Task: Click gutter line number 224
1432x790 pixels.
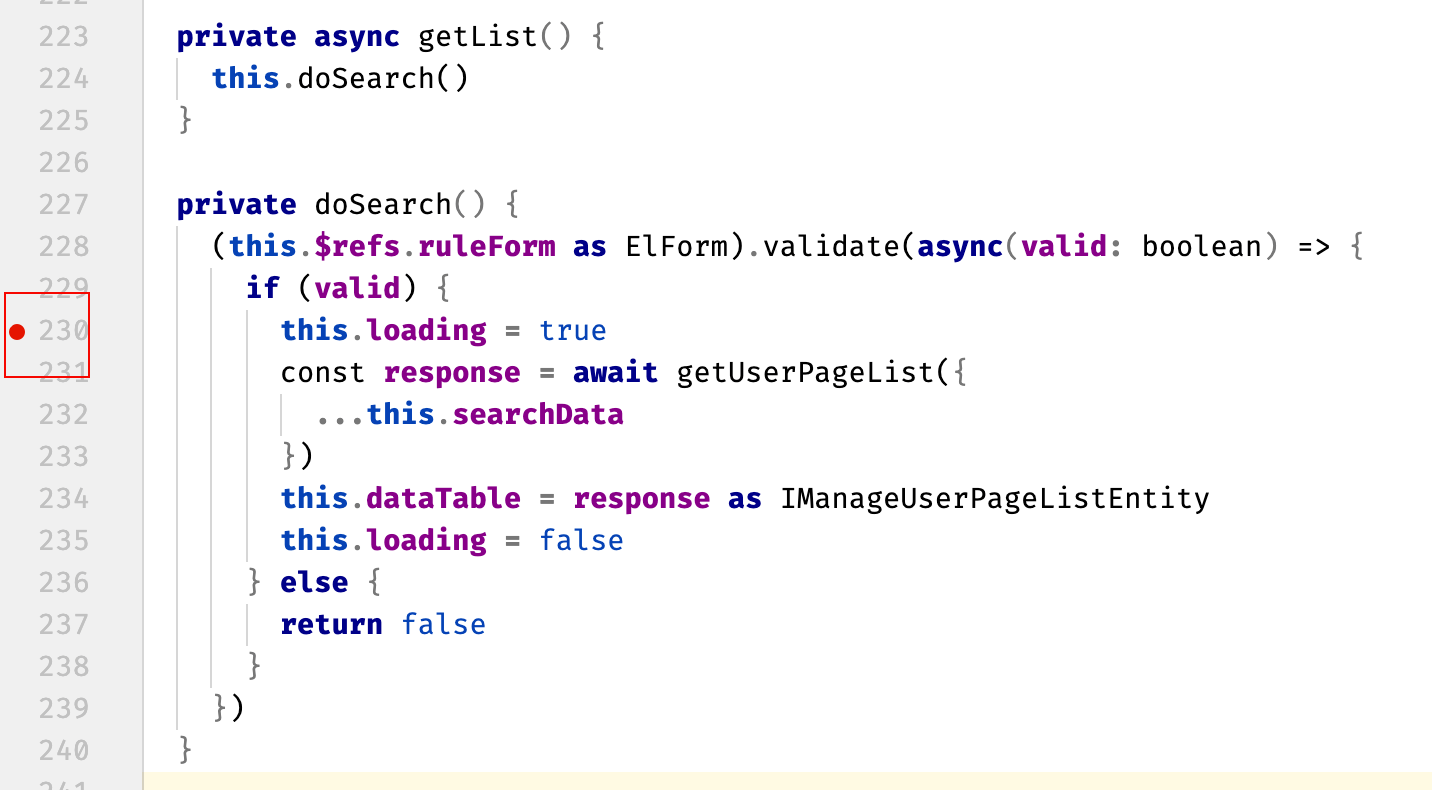Action: pos(64,79)
